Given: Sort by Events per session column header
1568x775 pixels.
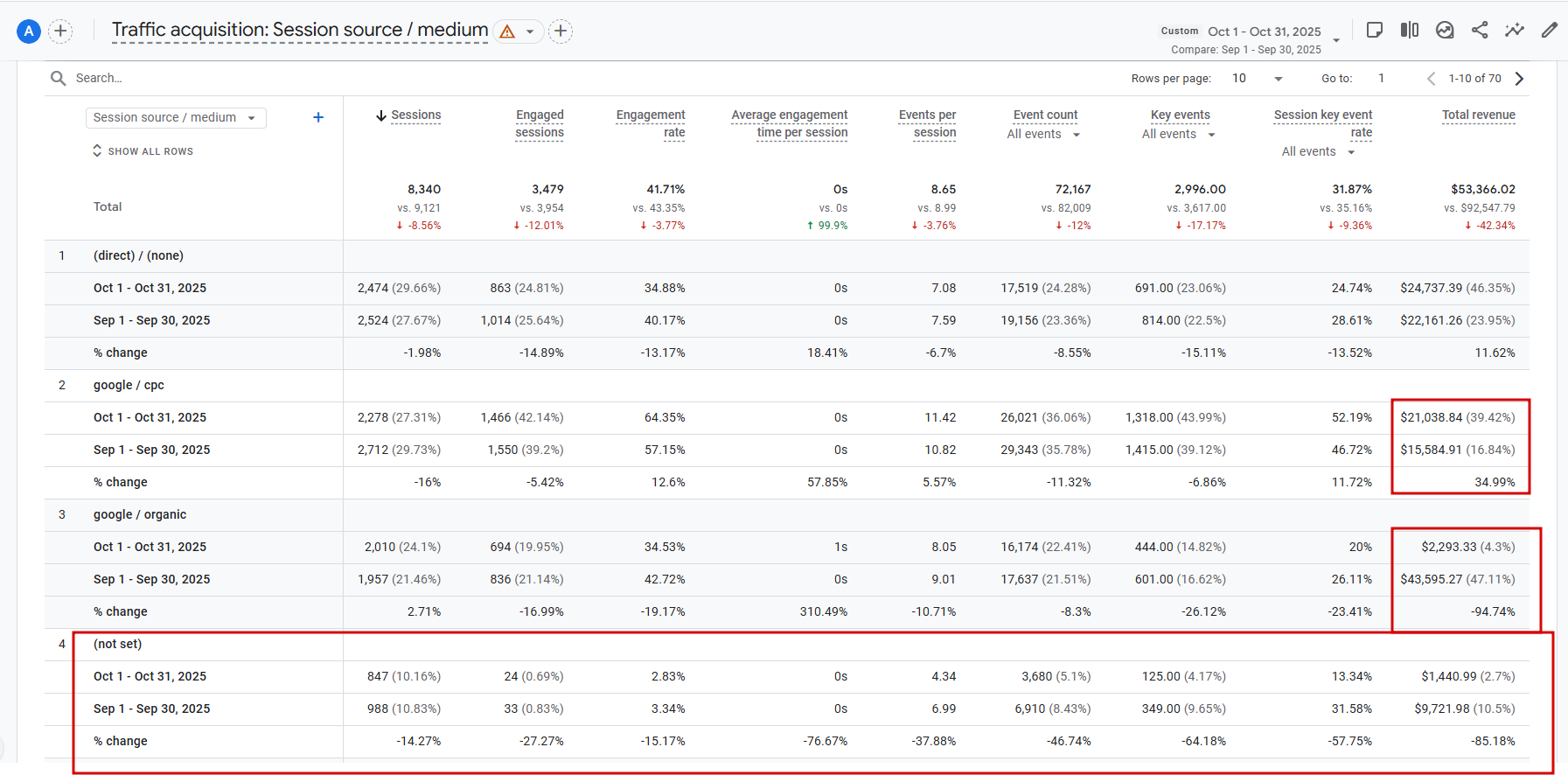Looking at the screenshot, I should (x=927, y=124).
